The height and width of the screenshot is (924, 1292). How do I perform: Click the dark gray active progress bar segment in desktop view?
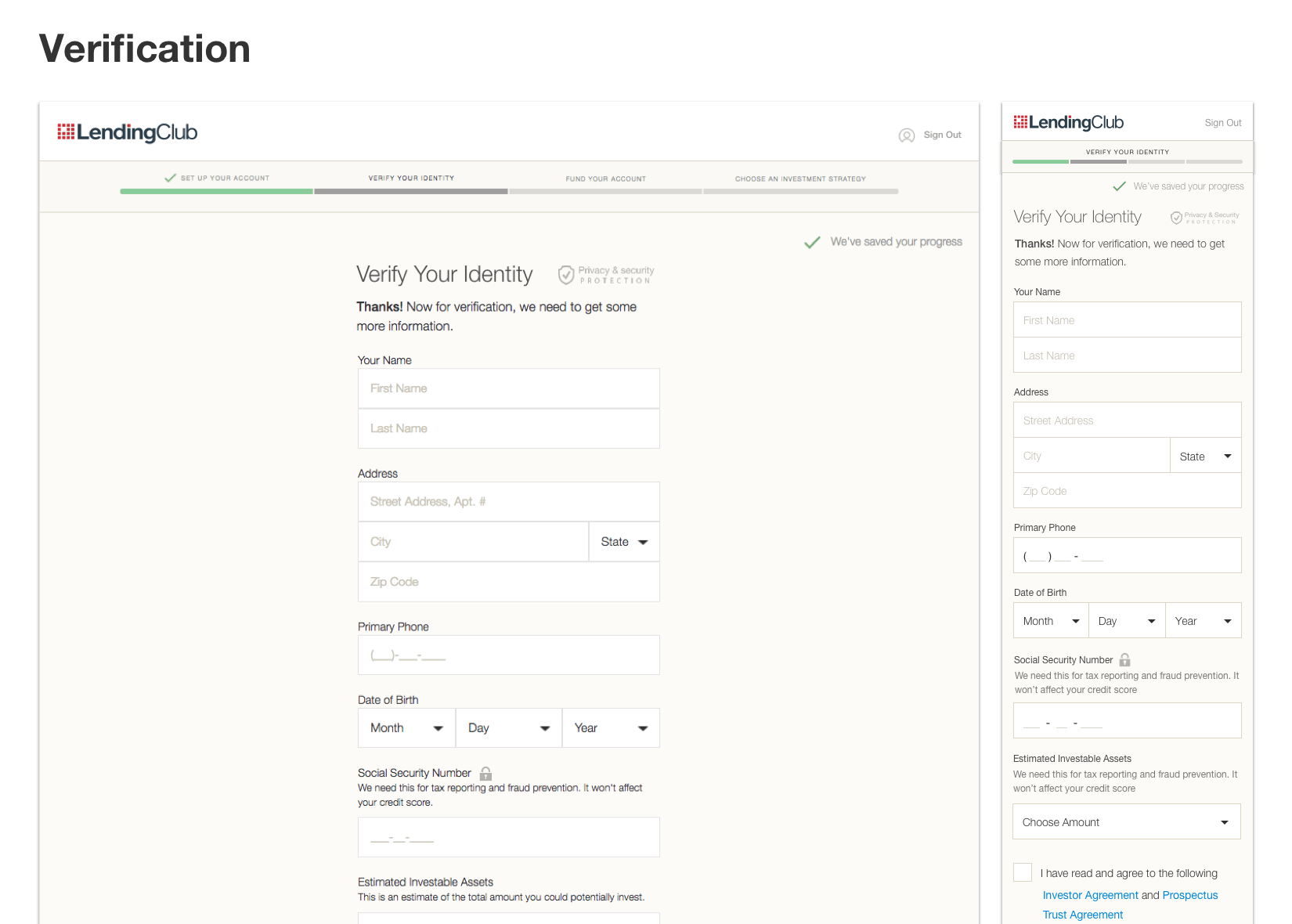411,191
